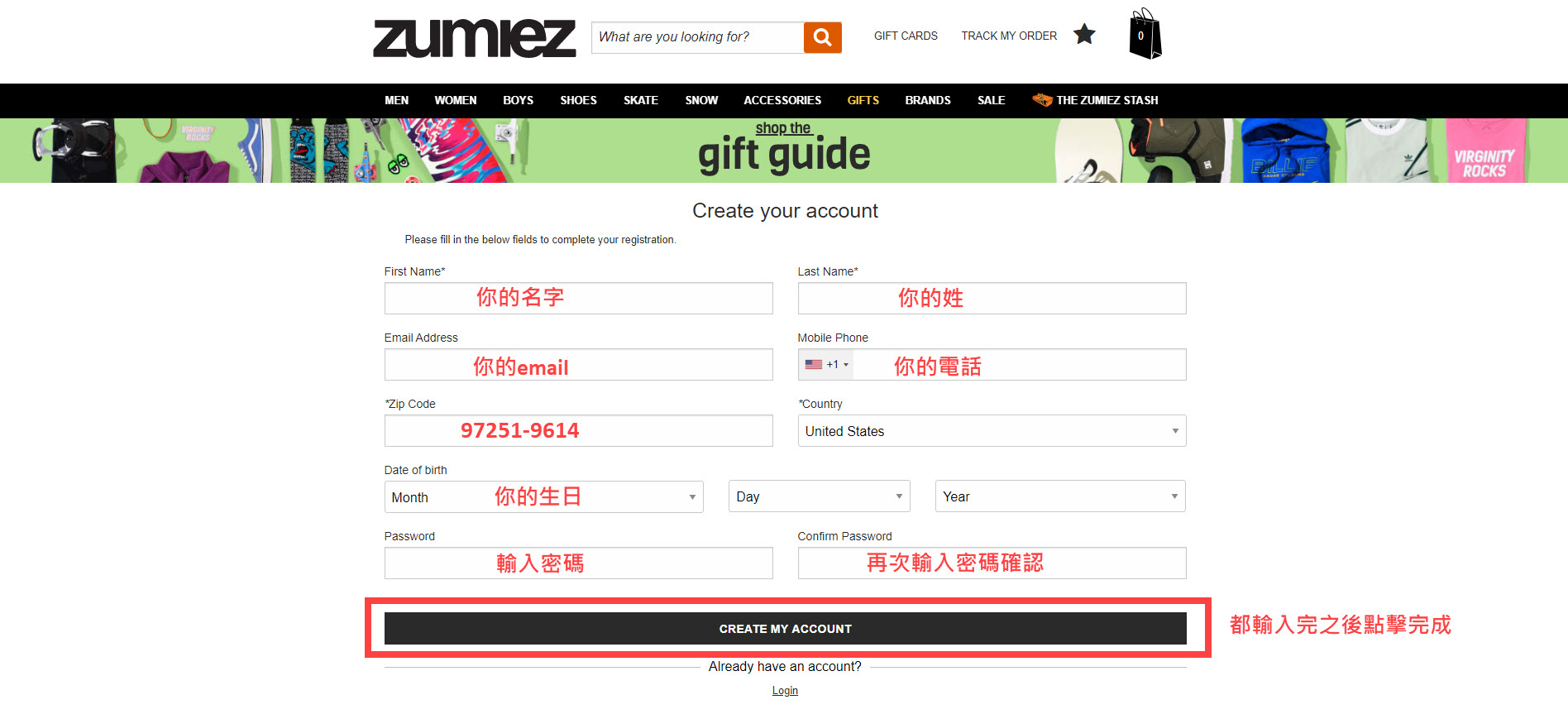Click the shop the gift guide banner
Viewport: 1568px width, 719px height.
(783, 150)
